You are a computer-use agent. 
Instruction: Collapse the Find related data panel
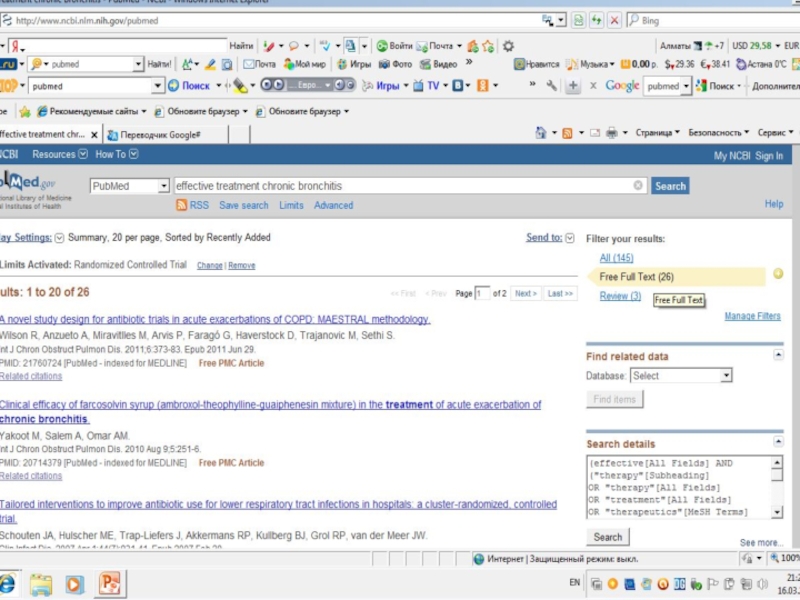(778, 355)
